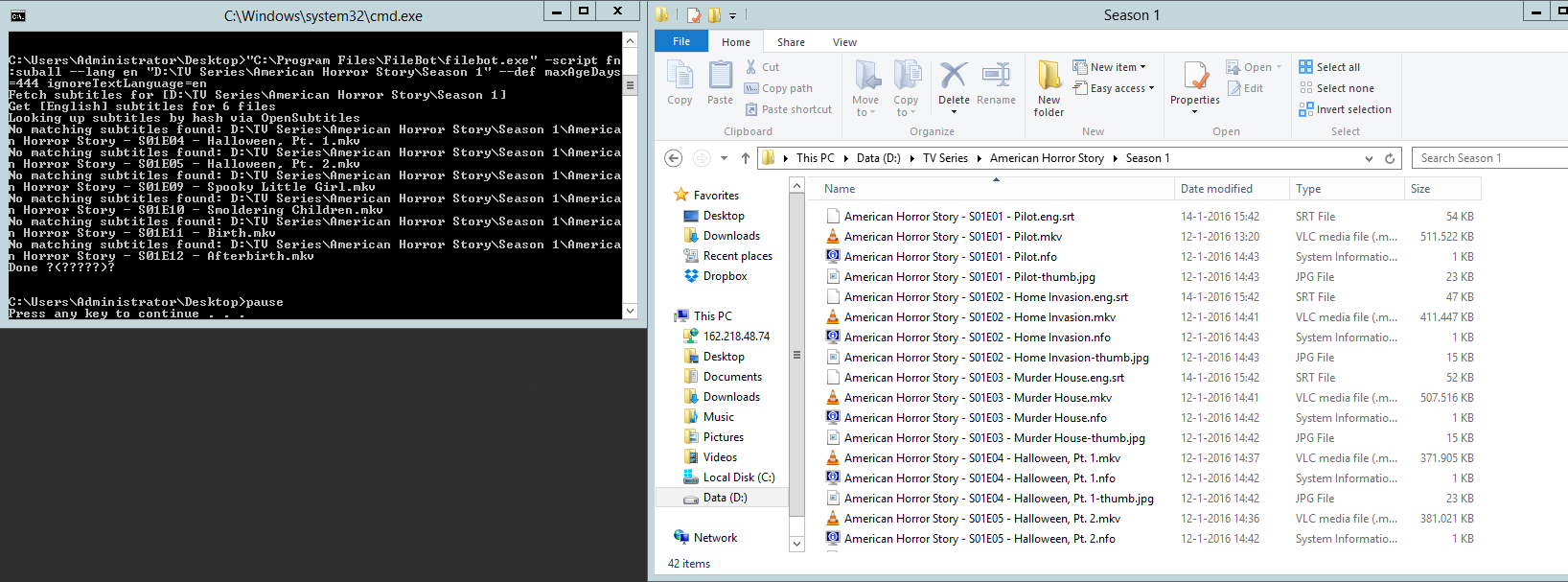Viewport: 1568px width, 582px height.
Task: Click the cmd.exe title bar icon
Action: coord(17,15)
